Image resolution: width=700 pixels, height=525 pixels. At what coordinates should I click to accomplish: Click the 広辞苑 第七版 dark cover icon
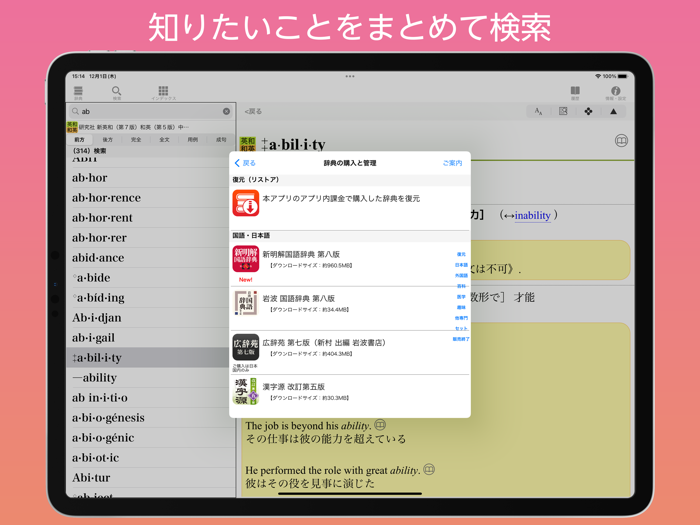pyautogui.click(x=246, y=347)
